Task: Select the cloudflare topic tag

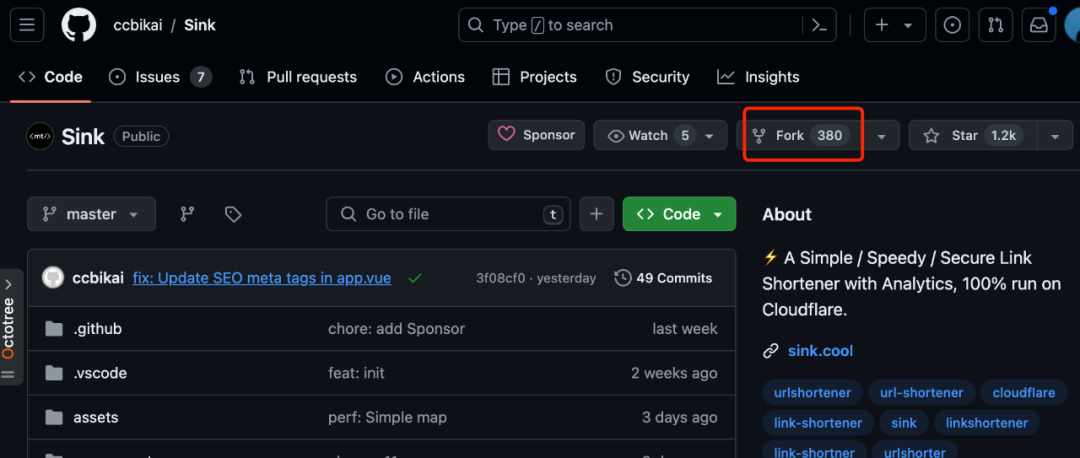Action: [x=1024, y=393]
